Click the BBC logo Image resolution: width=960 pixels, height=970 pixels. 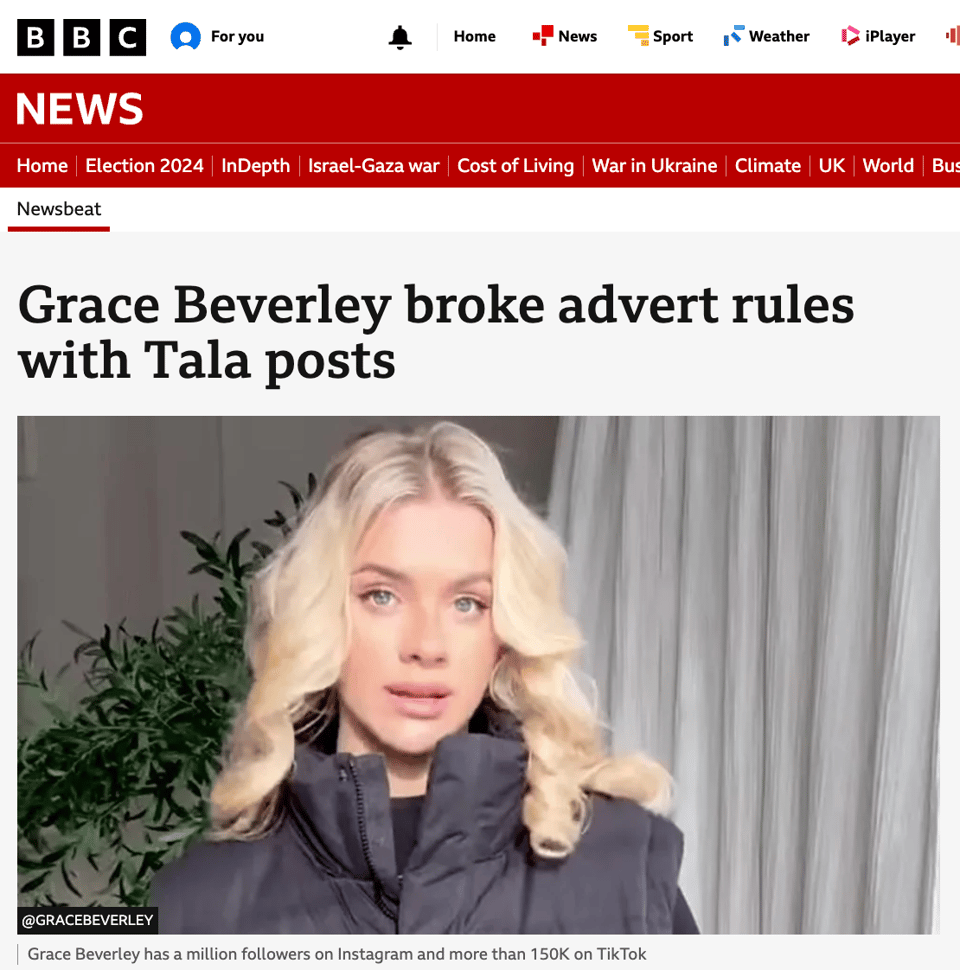click(x=81, y=37)
